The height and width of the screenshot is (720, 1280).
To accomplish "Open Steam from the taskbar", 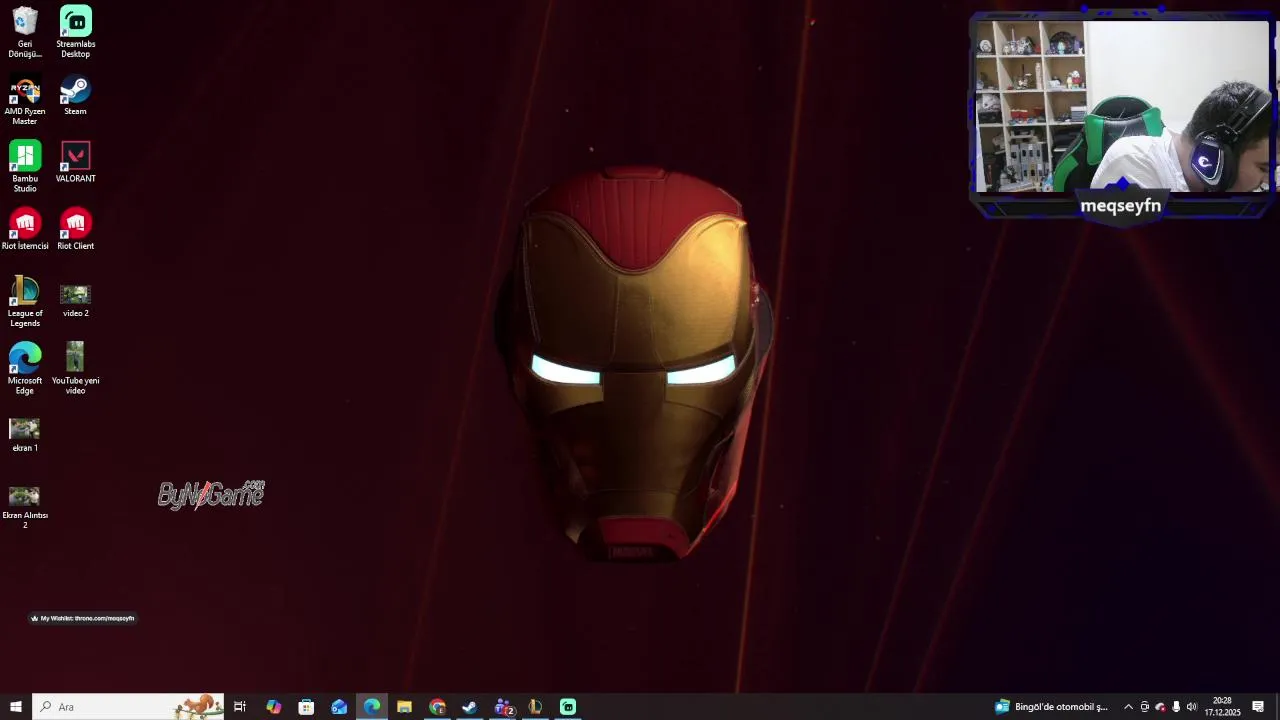I will tap(470, 707).
